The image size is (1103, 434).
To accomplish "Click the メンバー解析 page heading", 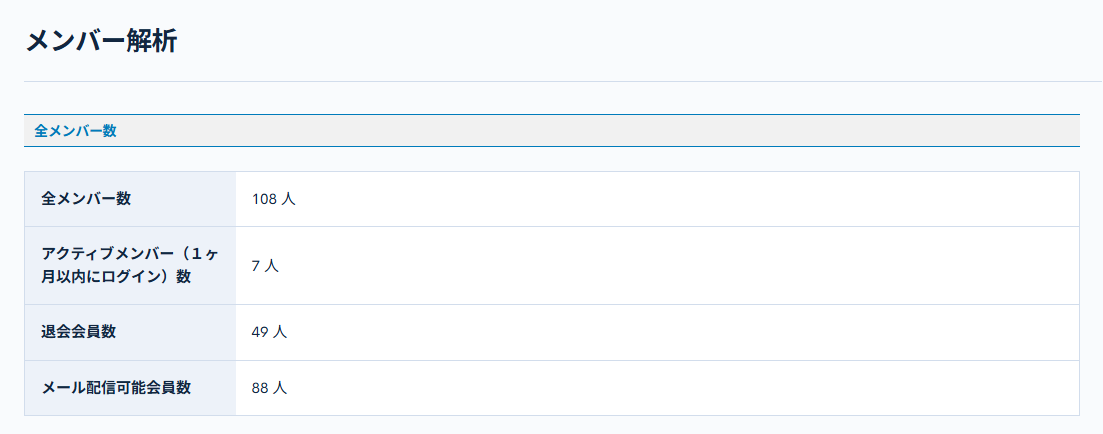I will pyautogui.click(x=100, y=42).
